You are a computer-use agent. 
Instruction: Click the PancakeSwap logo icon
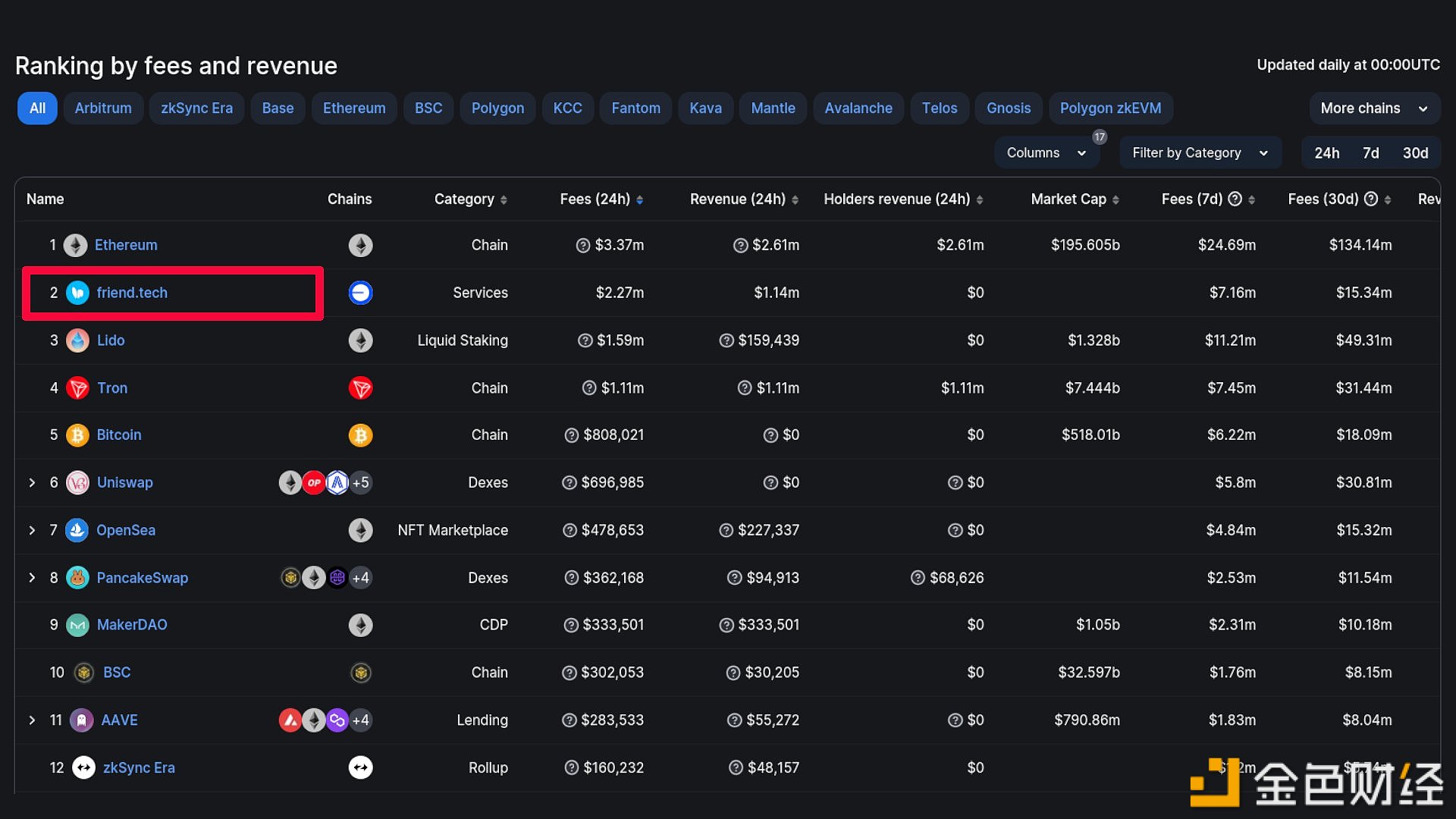[x=77, y=578]
